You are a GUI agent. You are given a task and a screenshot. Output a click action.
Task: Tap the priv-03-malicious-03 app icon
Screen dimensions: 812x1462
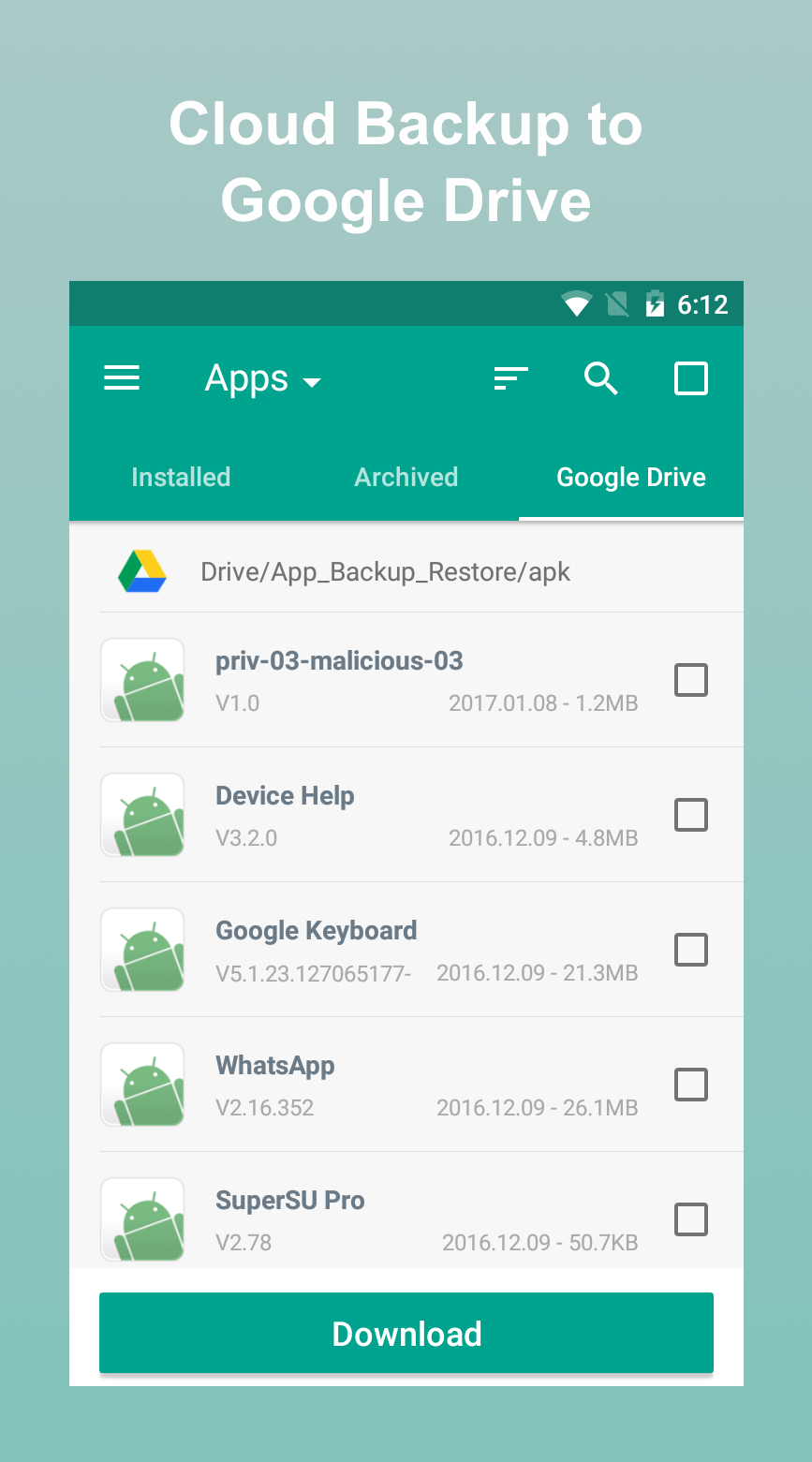pos(142,680)
